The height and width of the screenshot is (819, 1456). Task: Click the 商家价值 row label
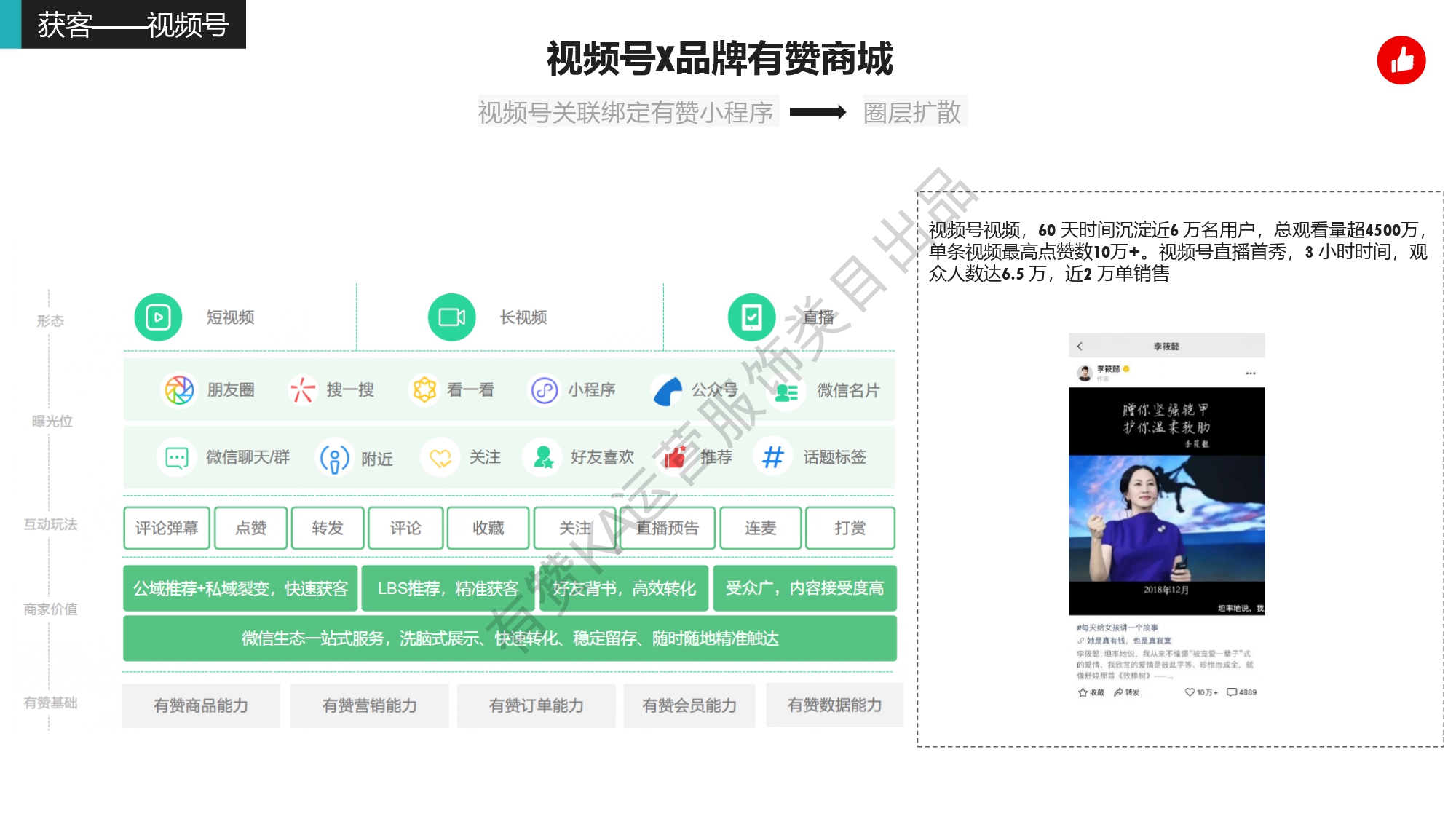click(50, 609)
